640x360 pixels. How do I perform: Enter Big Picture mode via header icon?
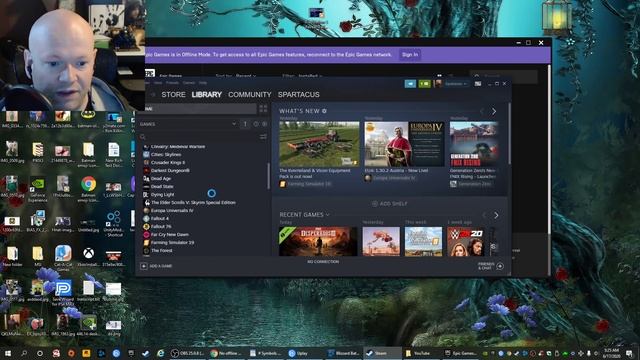[478, 84]
